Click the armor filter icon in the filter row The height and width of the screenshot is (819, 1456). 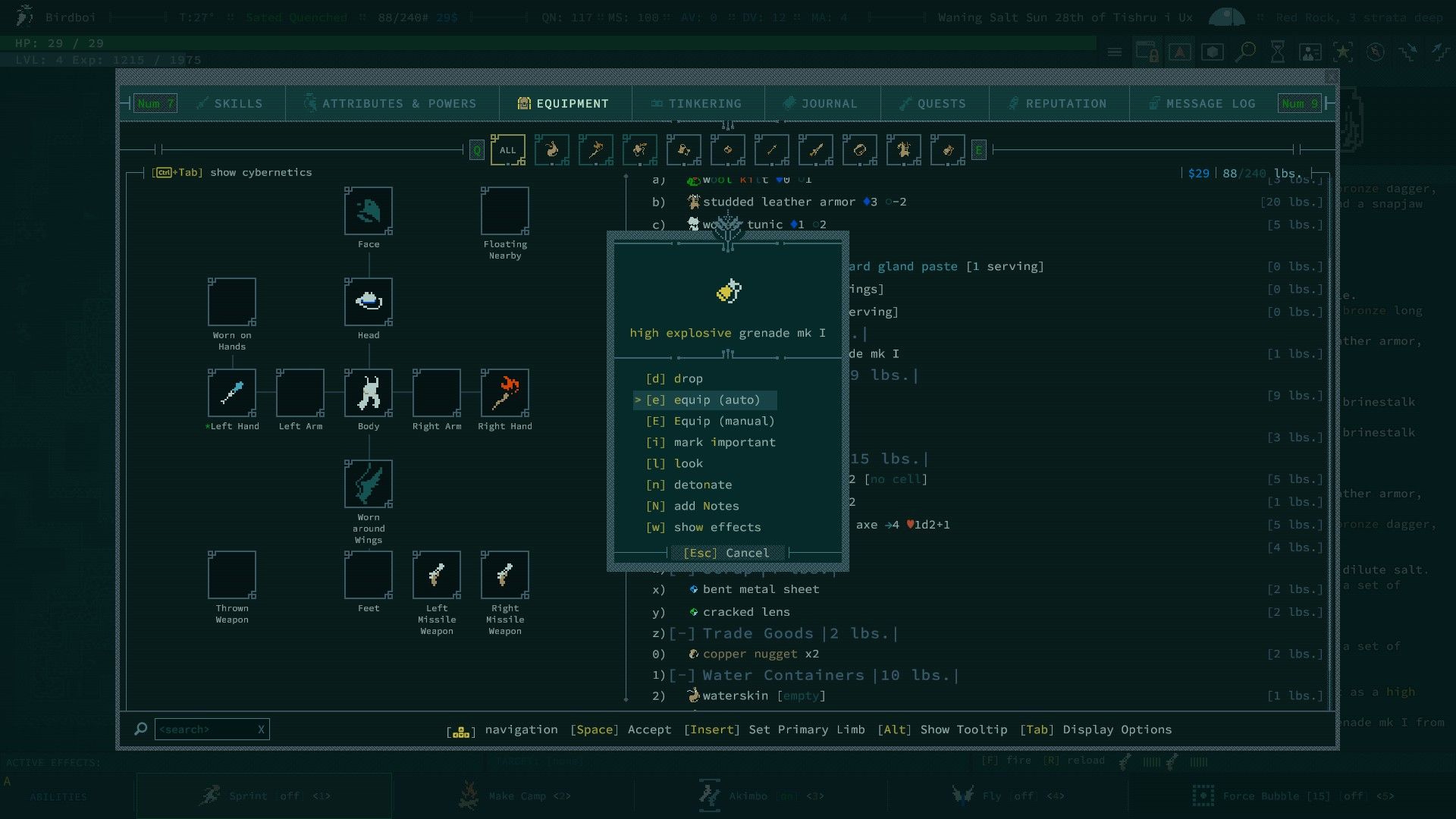904,150
